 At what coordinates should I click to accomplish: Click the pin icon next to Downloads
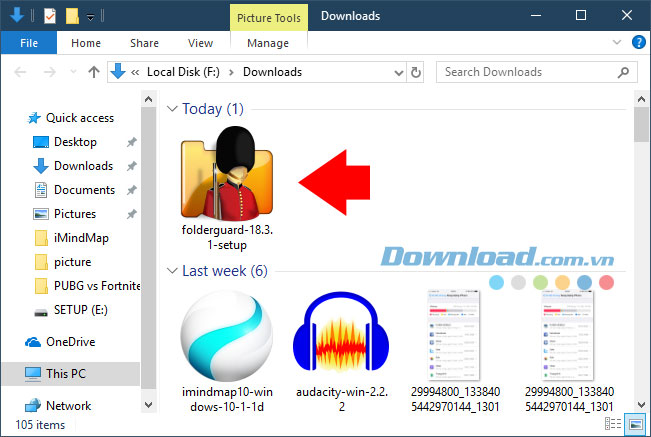click(132, 166)
